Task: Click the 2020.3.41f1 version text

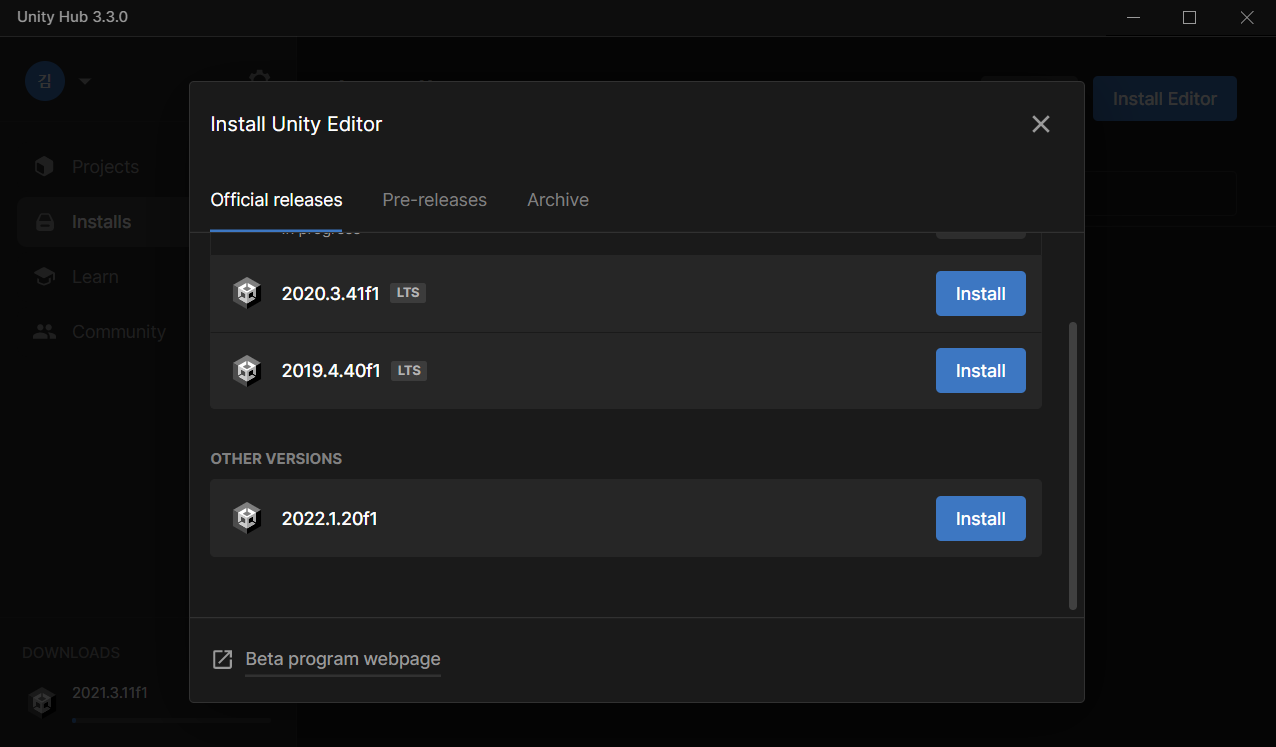Action: point(330,293)
